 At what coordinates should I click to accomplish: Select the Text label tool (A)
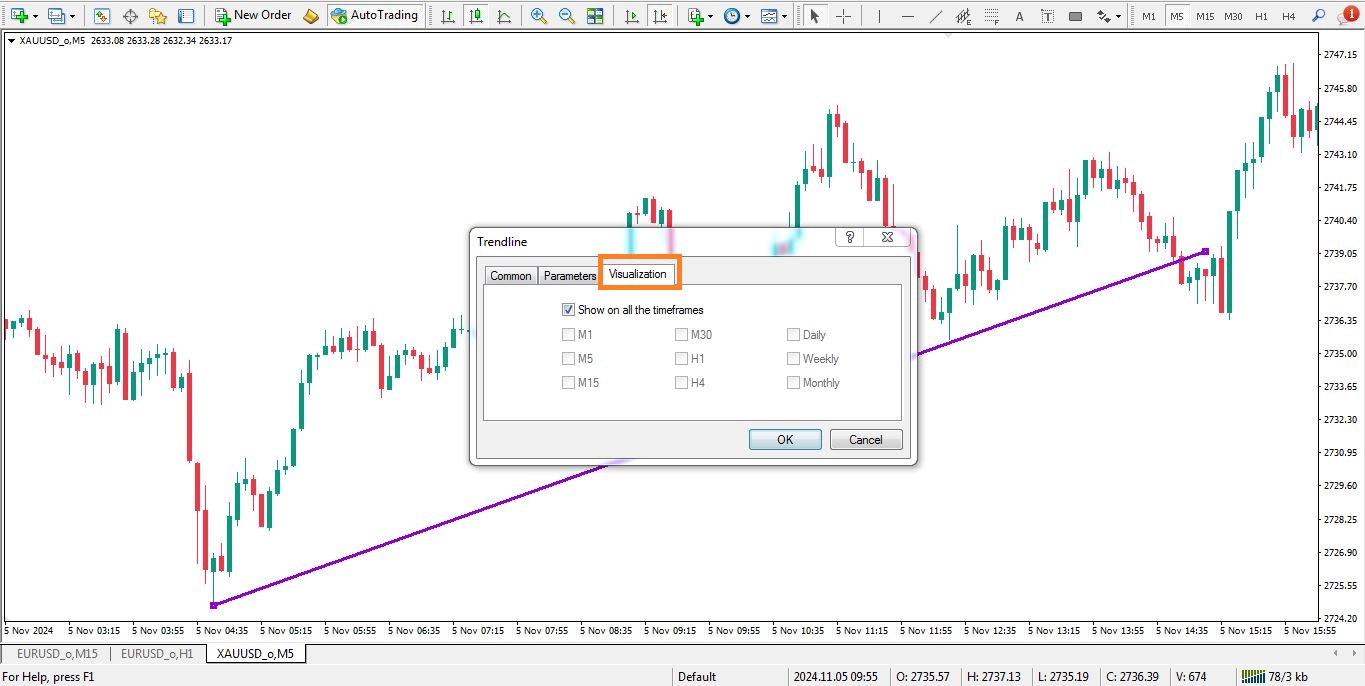coord(1018,16)
